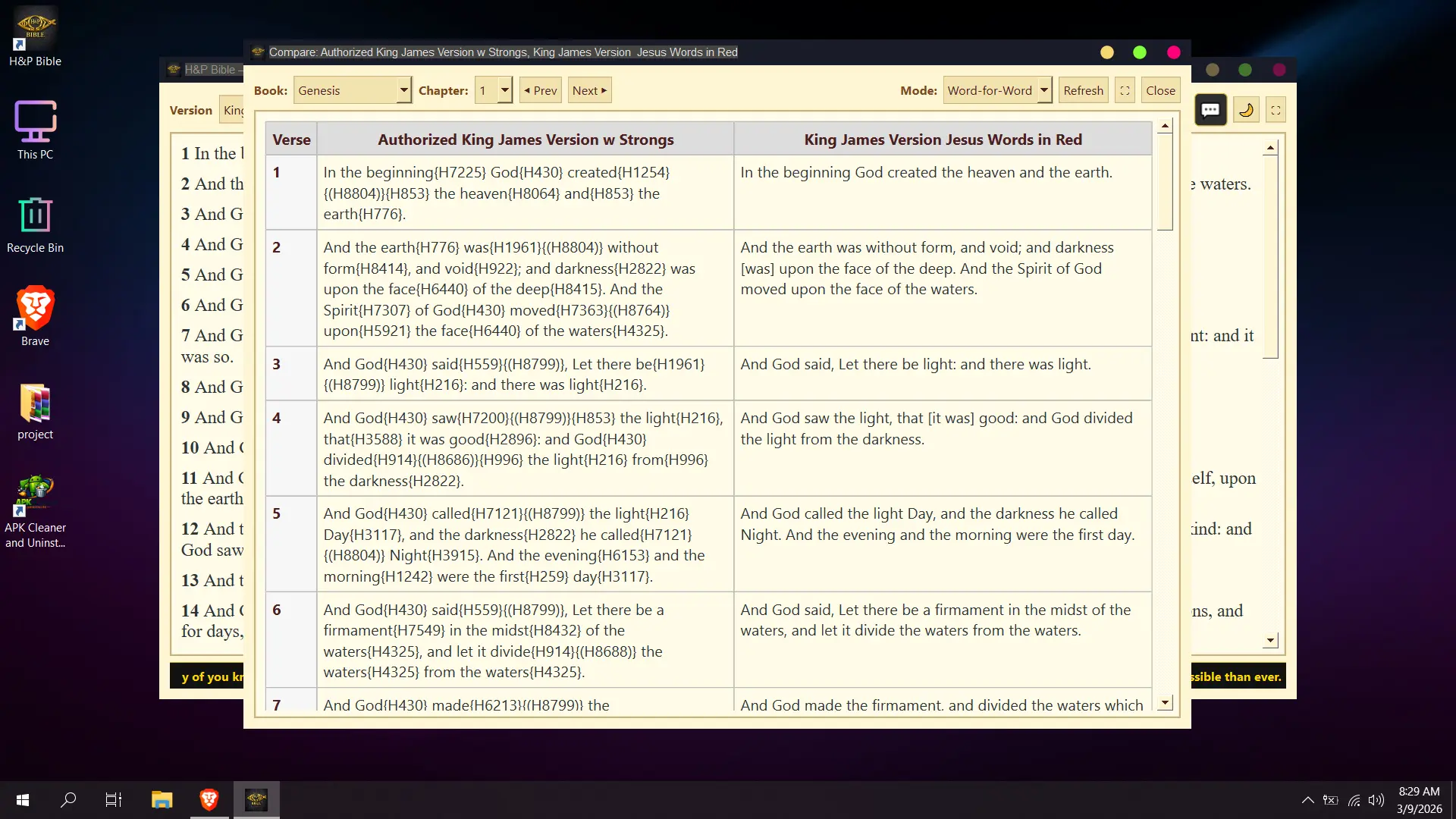Click the battery icon in the system tray
Screen dimensions: 1456x819
coord(1331,800)
